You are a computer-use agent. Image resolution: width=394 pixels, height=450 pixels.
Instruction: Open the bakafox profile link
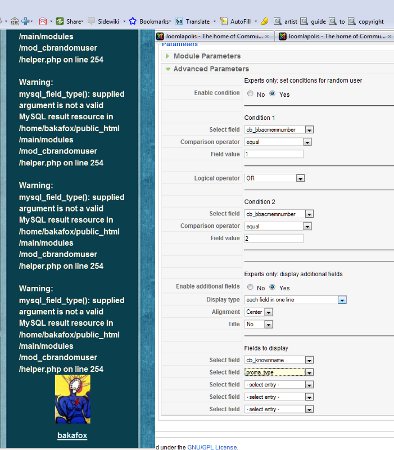72,435
